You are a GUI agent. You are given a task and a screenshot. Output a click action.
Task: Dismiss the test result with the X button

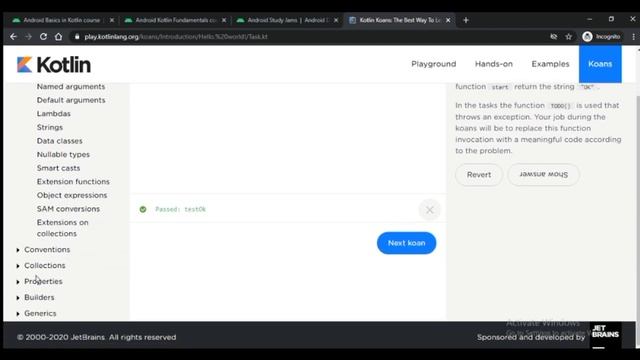pyautogui.click(x=429, y=210)
